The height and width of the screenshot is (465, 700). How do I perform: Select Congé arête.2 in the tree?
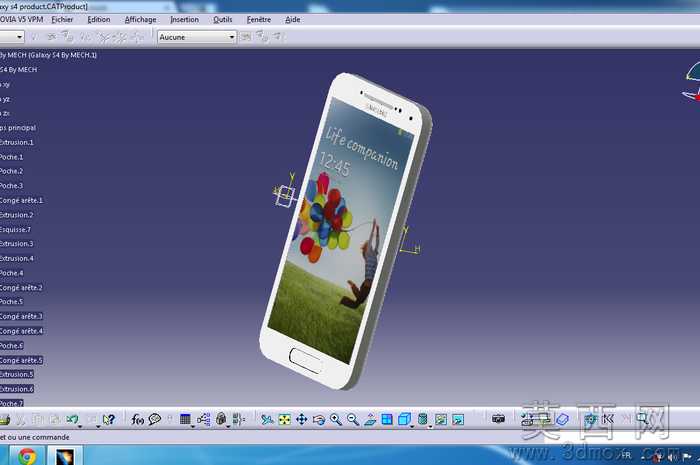pyautogui.click(x=21, y=288)
